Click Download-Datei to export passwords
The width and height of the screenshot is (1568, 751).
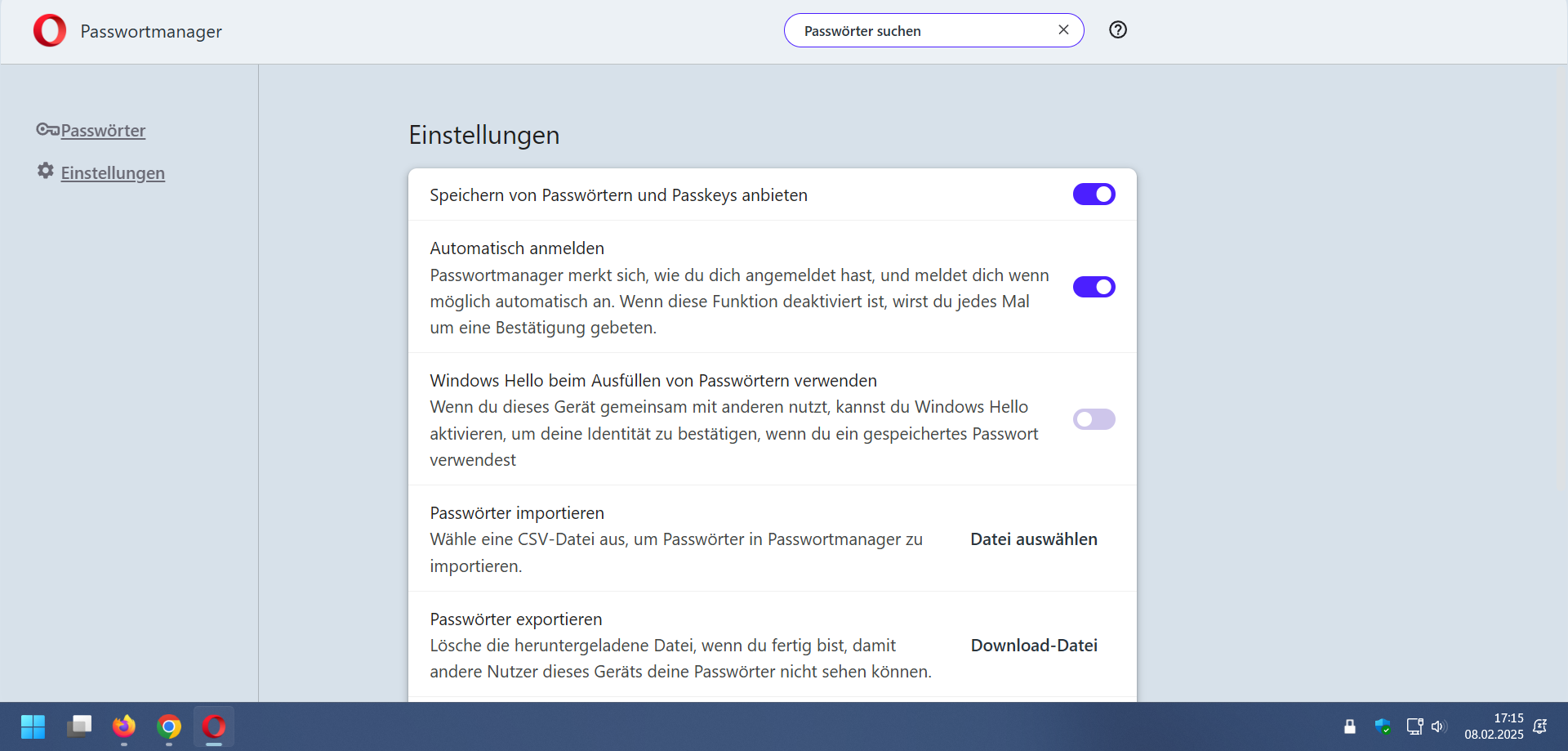click(1033, 646)
